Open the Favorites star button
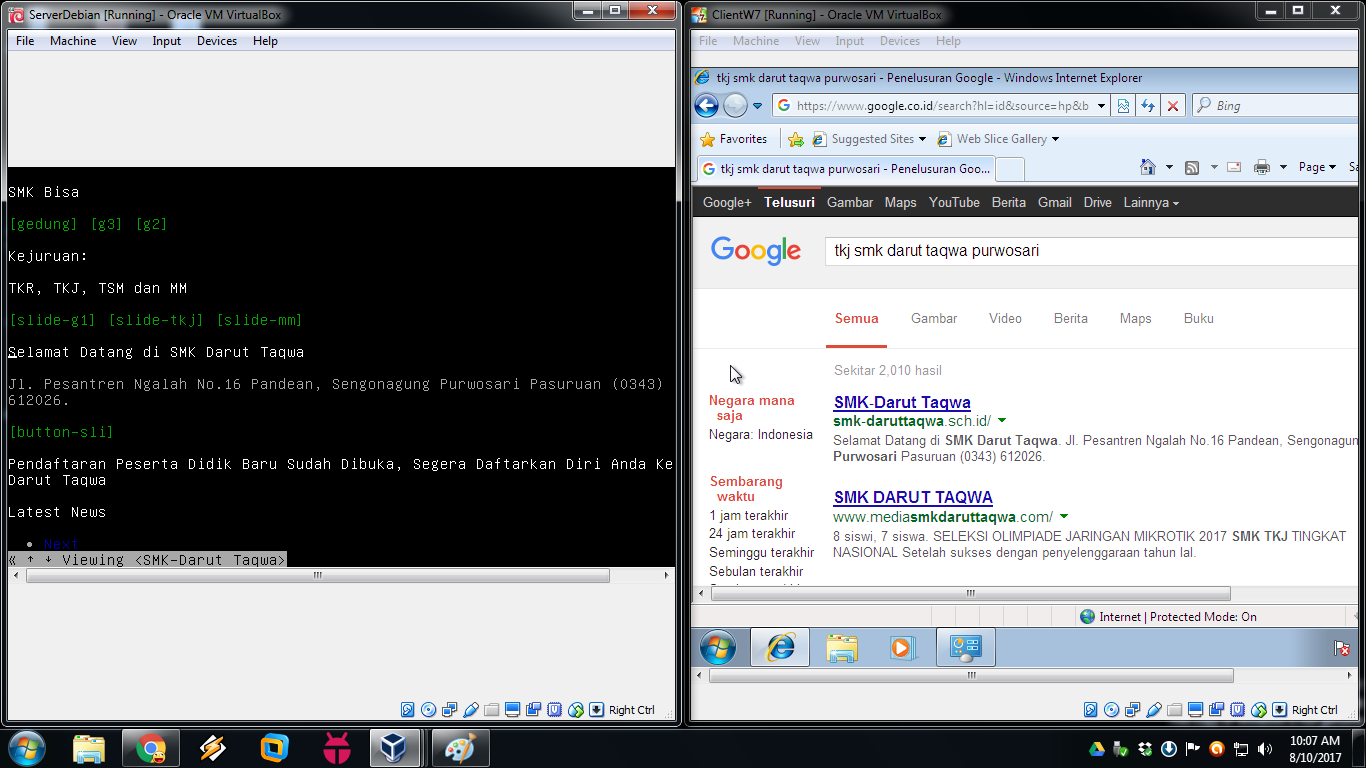 click(734, 139)
